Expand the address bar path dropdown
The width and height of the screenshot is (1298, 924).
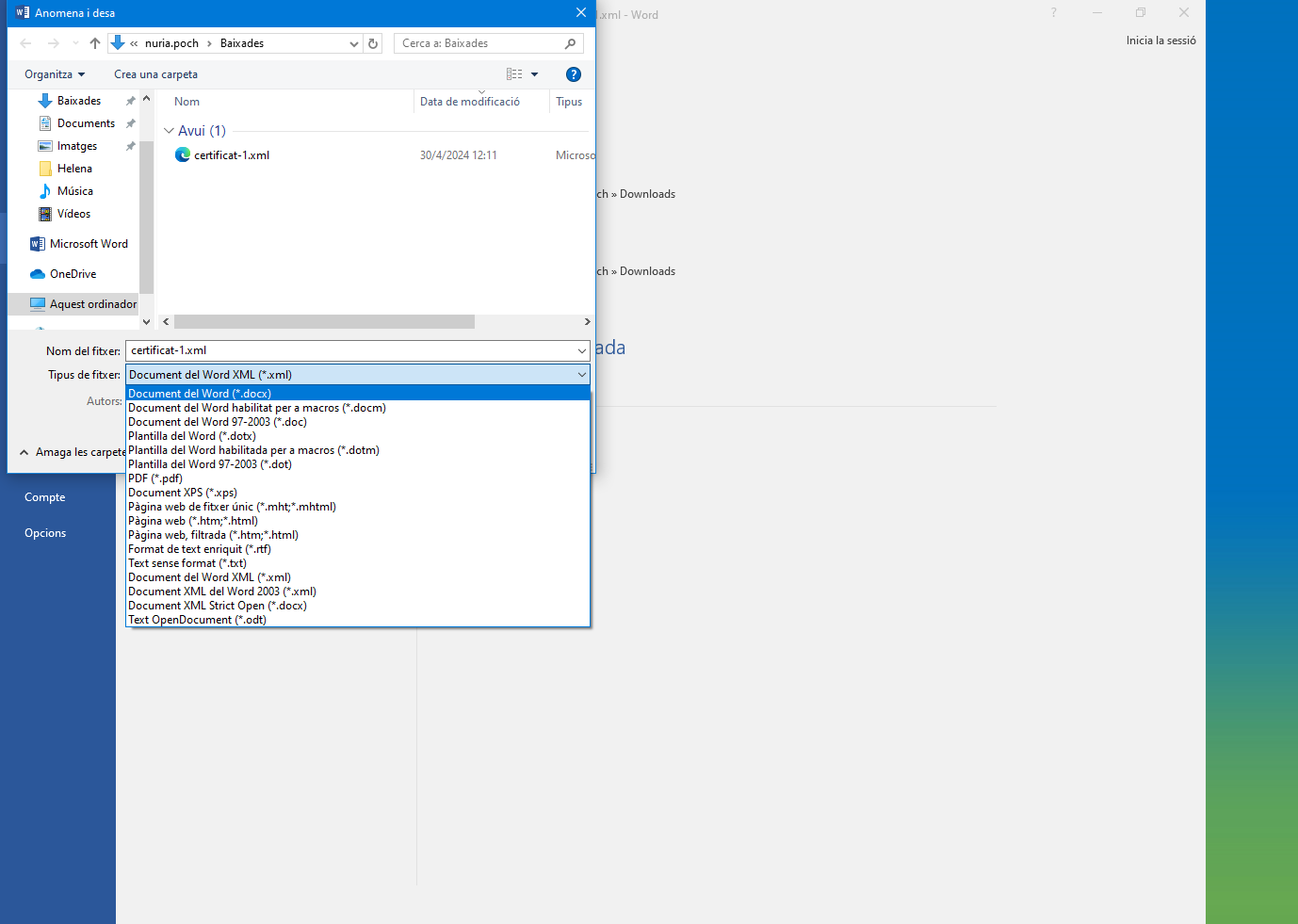pos(354,43)
